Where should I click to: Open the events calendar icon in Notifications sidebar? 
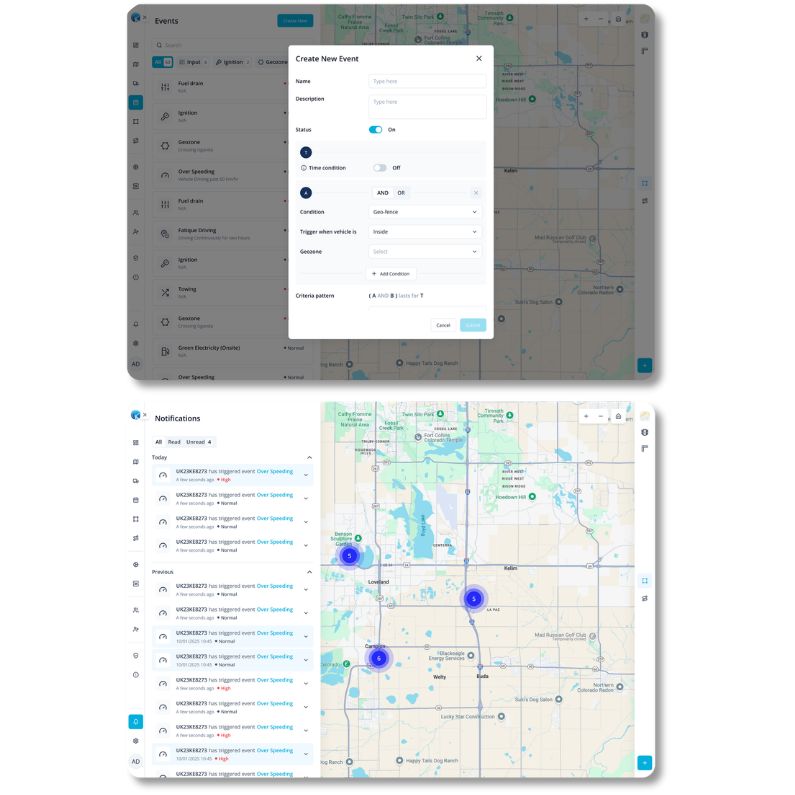pyautogui.click(x=136, y=500)
